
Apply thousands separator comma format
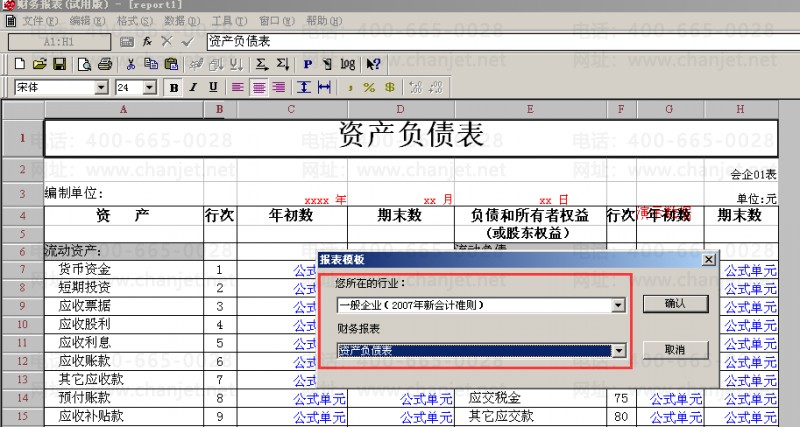point(350,88)
